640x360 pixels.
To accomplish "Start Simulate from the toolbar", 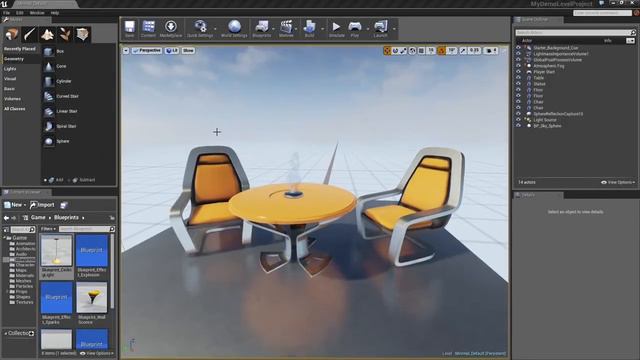I will tap(337, 29).
